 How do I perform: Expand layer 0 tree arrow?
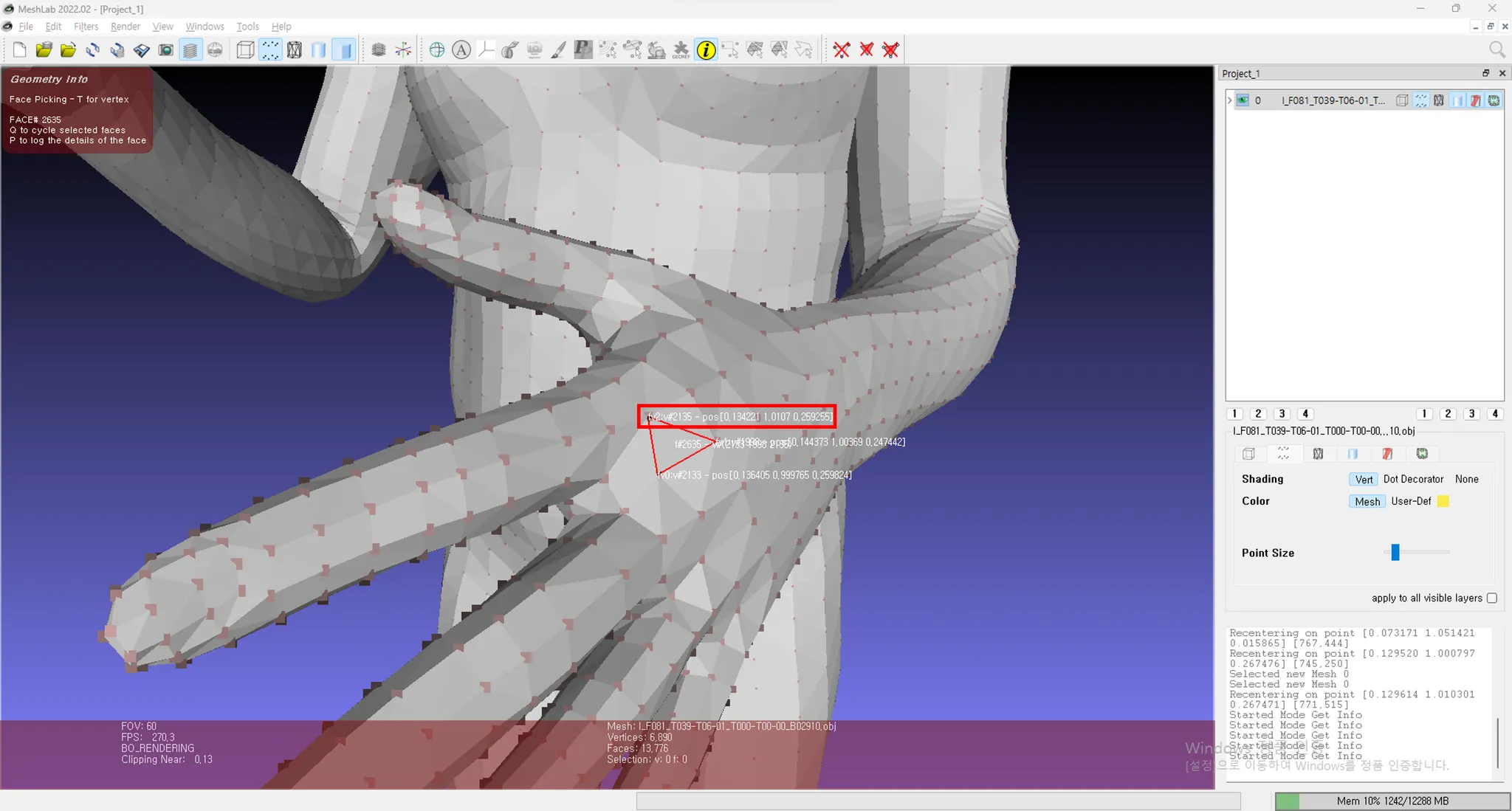(x=1230, y=100)
